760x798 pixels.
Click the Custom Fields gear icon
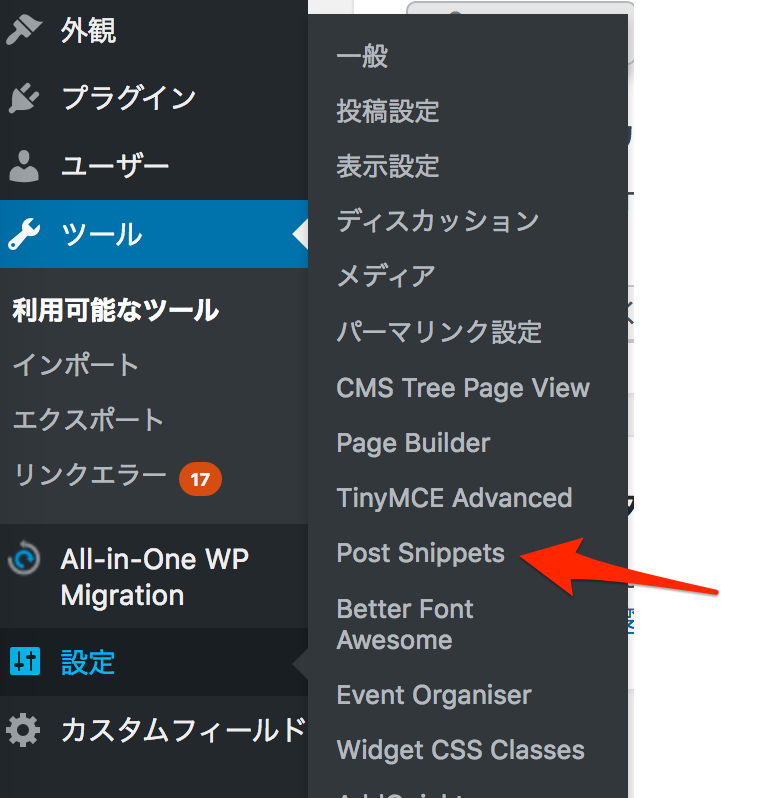tap(23, 730)
